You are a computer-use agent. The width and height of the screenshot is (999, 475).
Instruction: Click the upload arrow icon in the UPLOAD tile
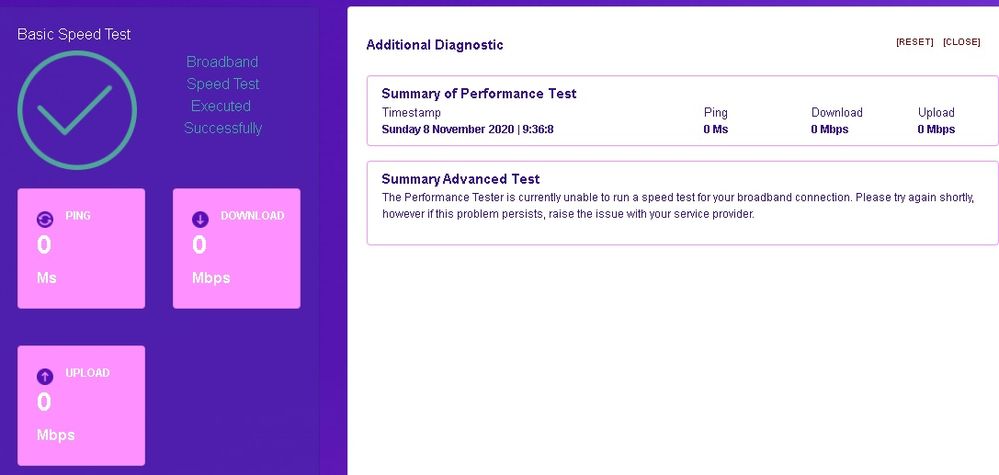[45, 376]
